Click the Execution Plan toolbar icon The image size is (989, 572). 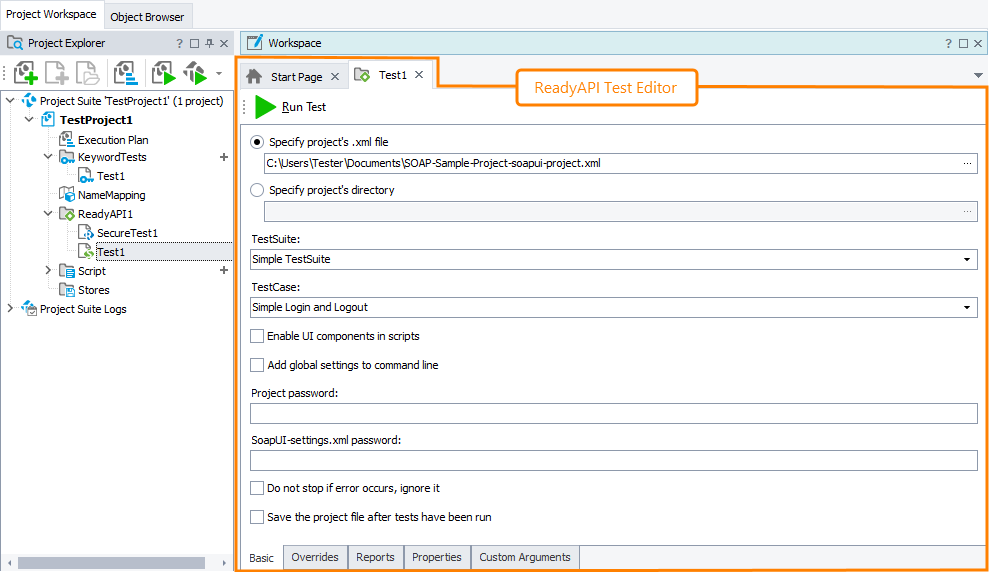pyautogui.click(x=126, y=73)
